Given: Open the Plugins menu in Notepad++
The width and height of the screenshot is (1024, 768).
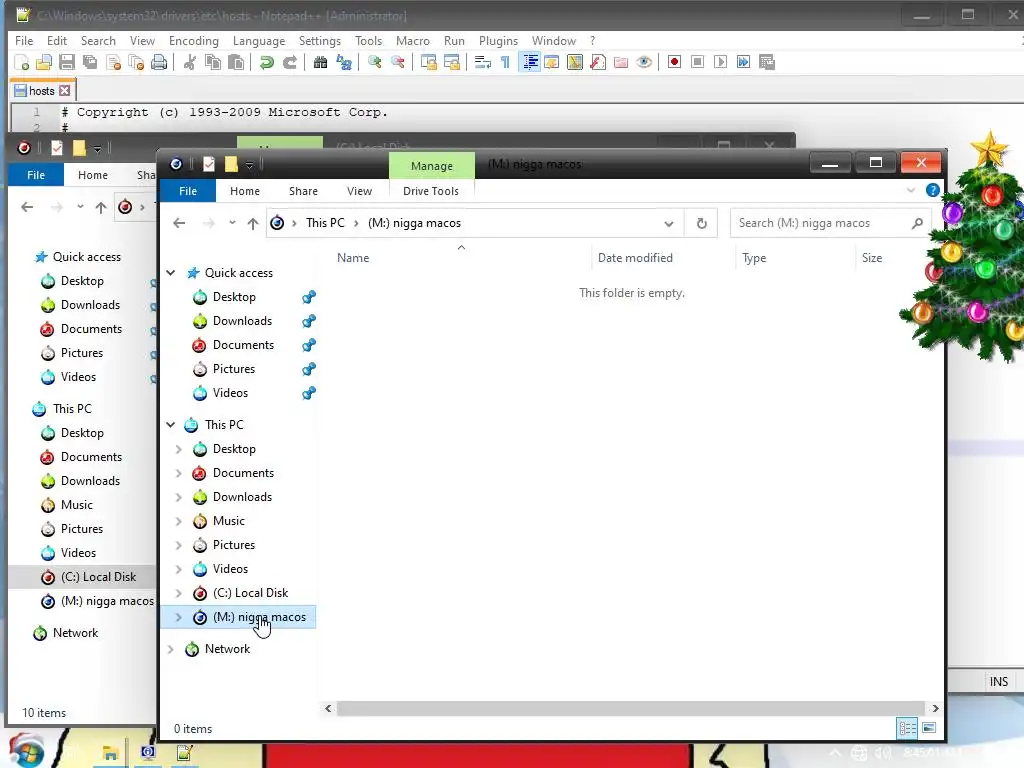Looking at the screenshot, I should [x=498, y=40].
